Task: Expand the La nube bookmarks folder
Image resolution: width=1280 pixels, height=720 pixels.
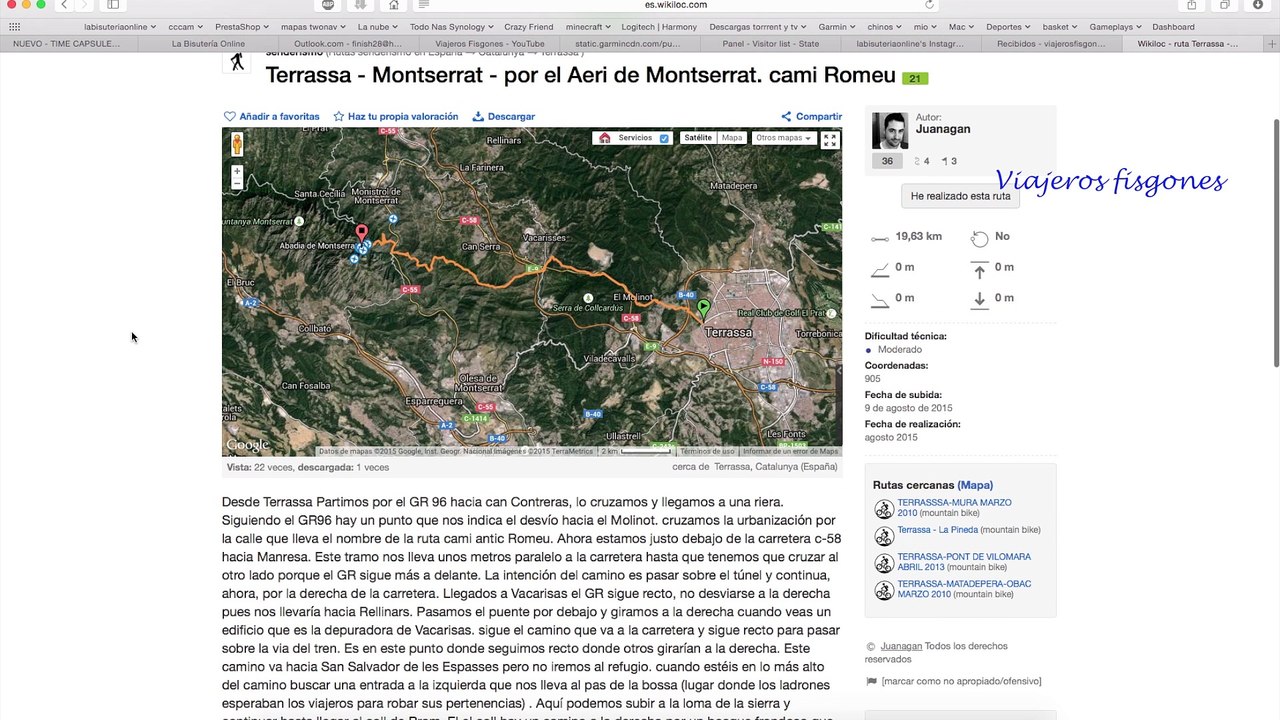Action: (378, 27)
